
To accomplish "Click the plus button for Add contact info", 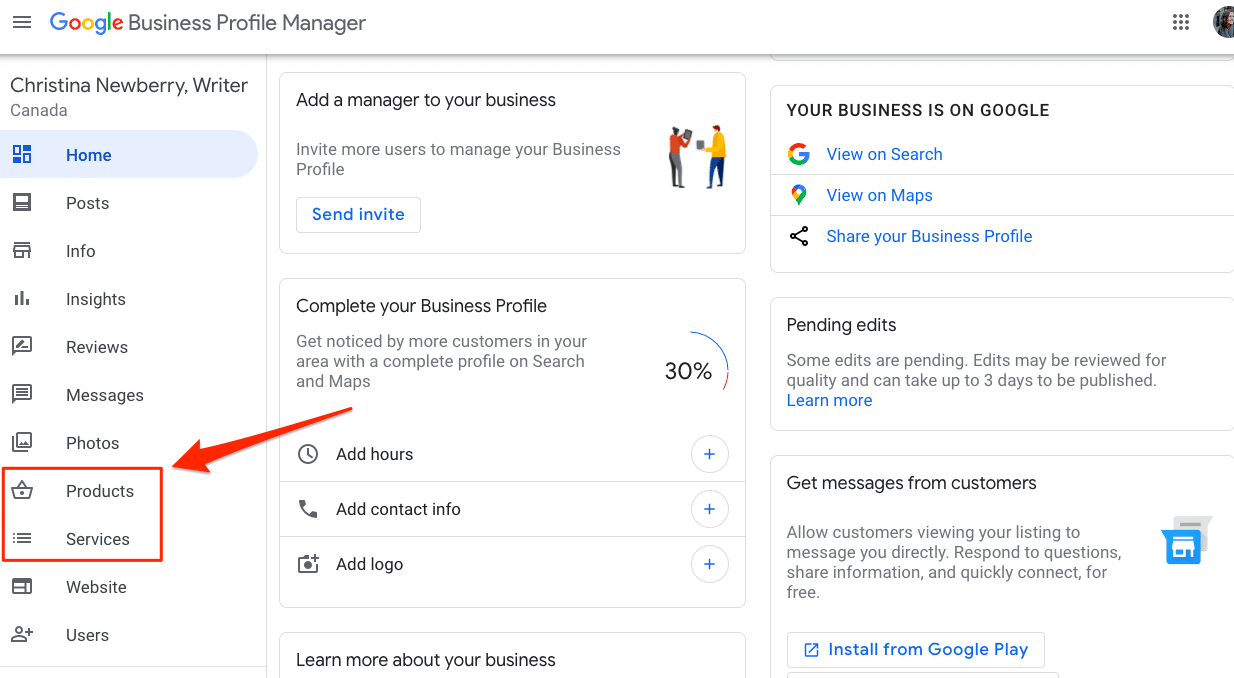I will coord(710,509).
